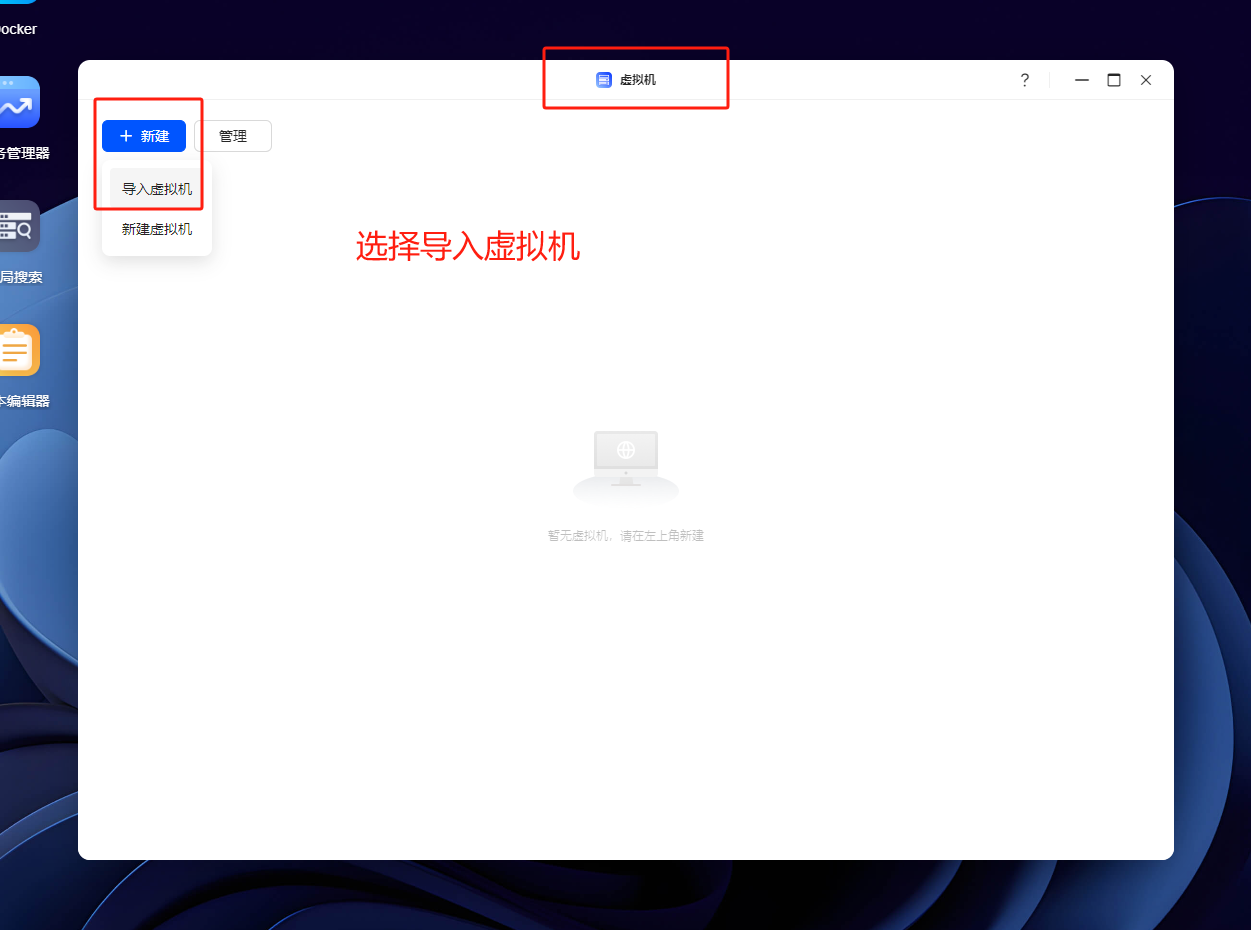The image size is (1251, 930).
Task: Click the red 选择导入虚拟机 annotation text
Action: tap(468, 247)
